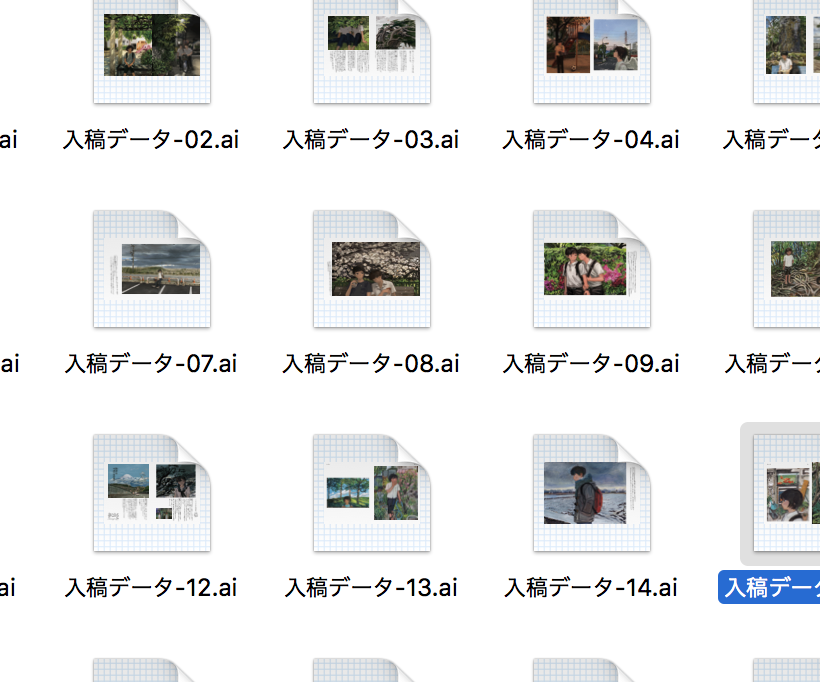Click the blue highlighted filename label
820x682 pixels.
click(769, 587)
